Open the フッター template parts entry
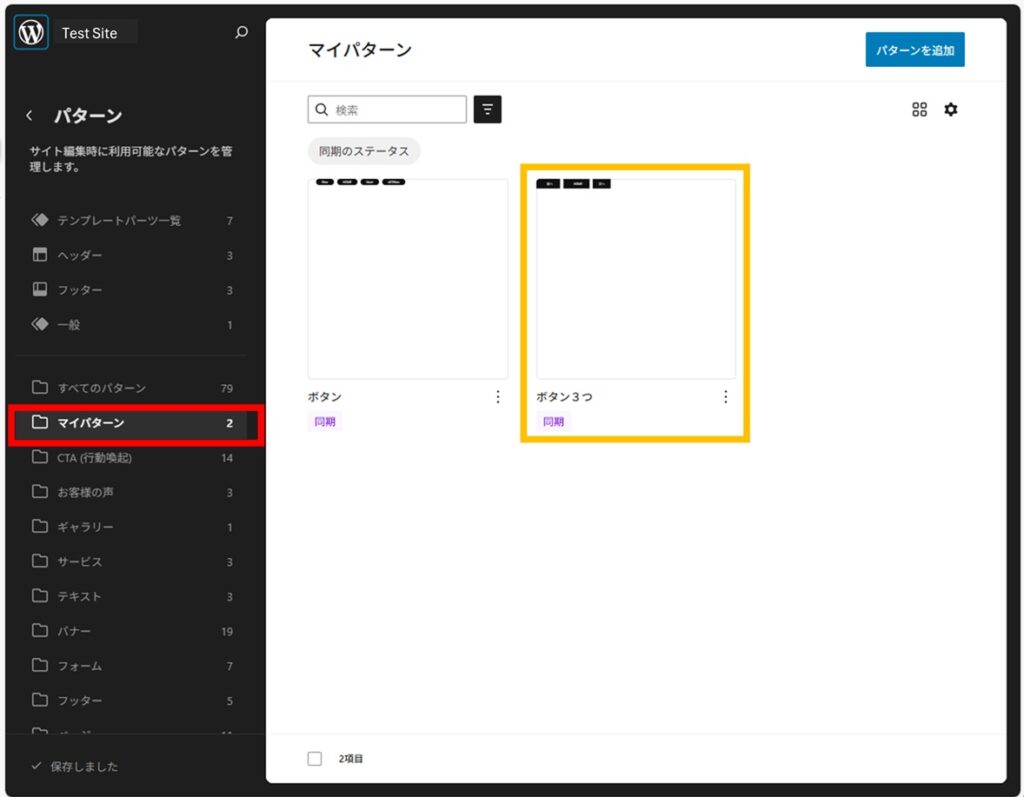The height and width of the screenshot is (797, 1024). point(80,290)
